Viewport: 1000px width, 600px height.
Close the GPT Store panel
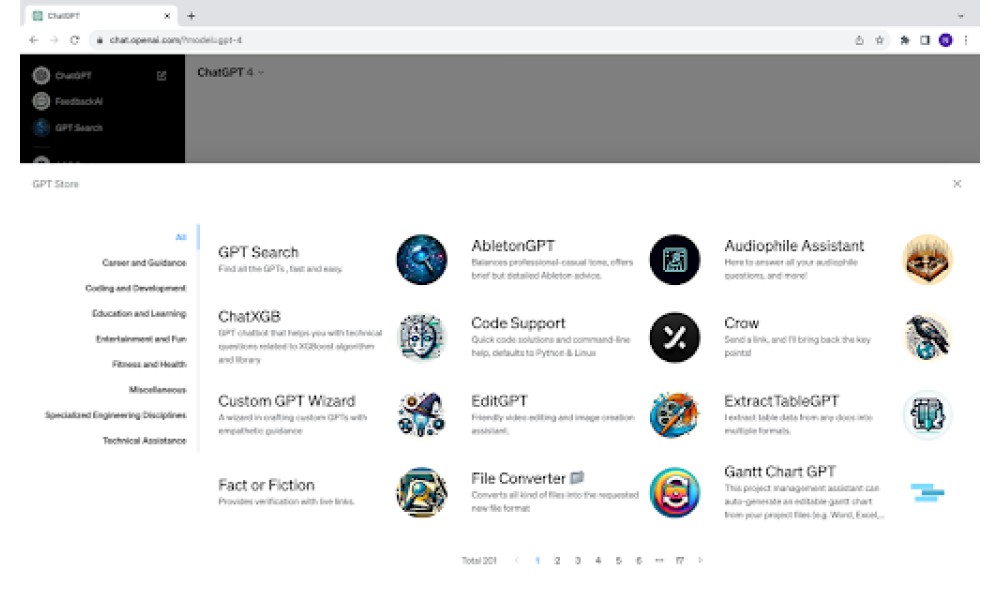957,184
